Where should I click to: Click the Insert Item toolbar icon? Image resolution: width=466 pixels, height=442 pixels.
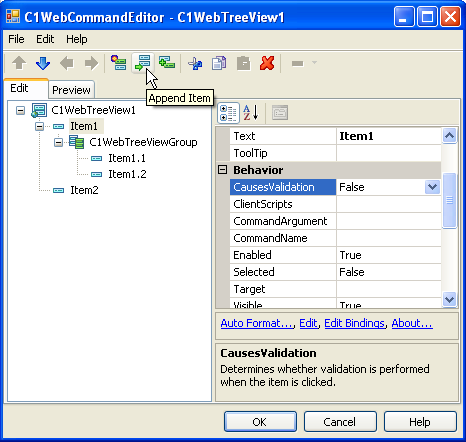coord(119,63)
